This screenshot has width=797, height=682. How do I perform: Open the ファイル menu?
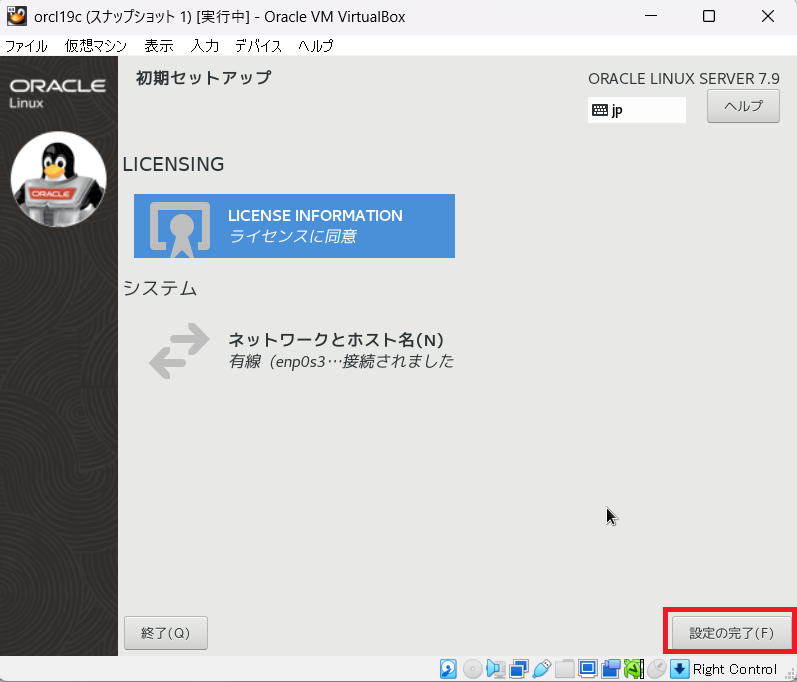click(x=26, y=46)
